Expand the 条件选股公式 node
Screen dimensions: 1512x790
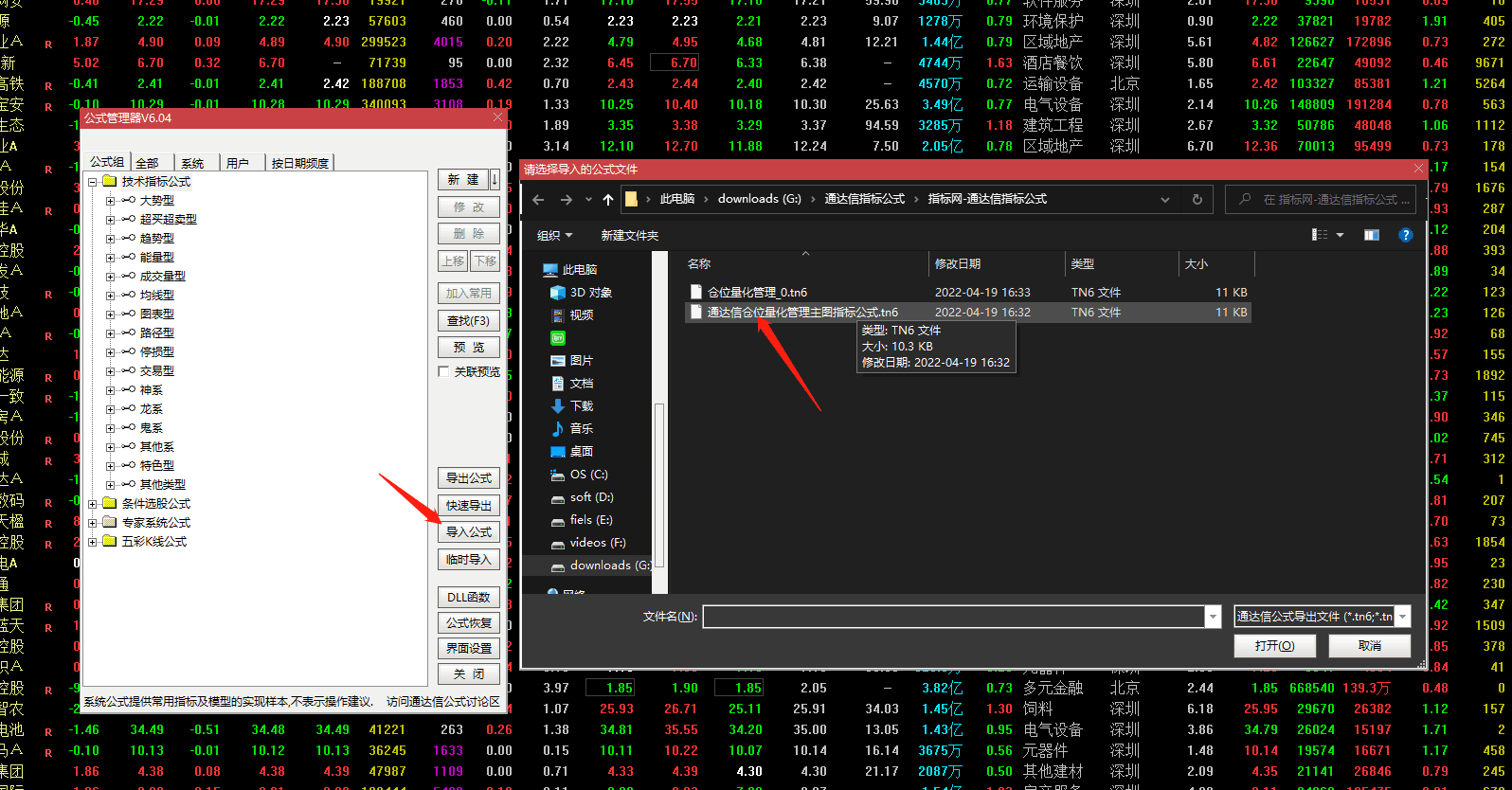(x=93, y=504)
